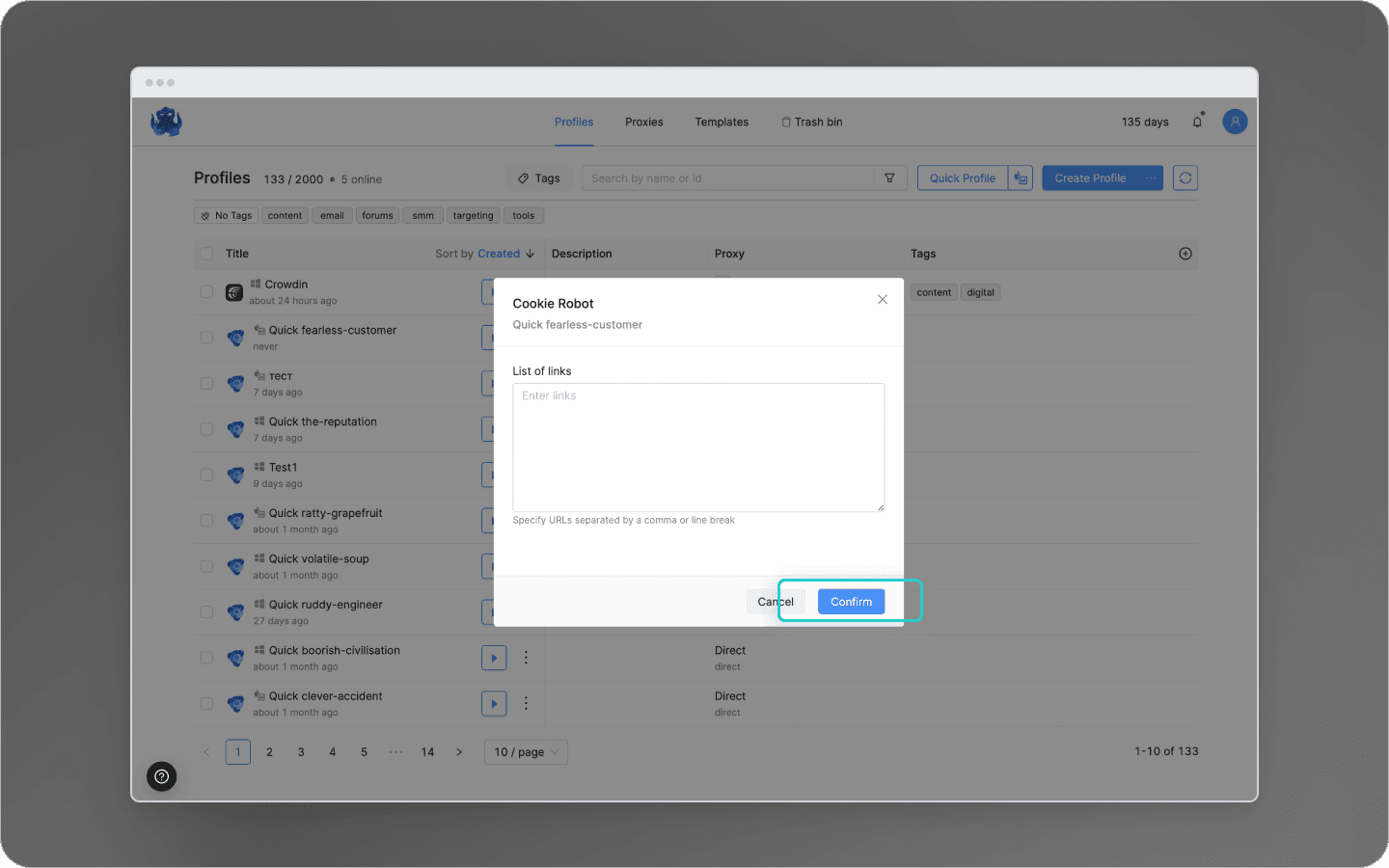
Task: Start the Quick clever-accident profile
Action: point(494,703)
